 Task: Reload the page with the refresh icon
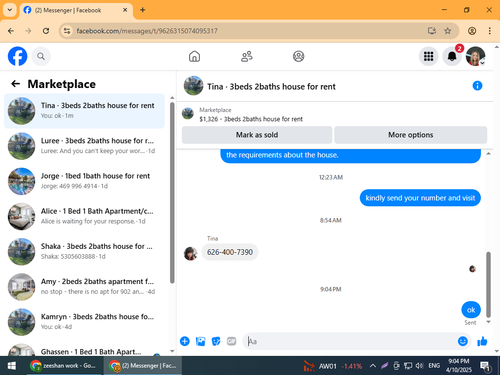pyautogui.click(x=46, y=31)
